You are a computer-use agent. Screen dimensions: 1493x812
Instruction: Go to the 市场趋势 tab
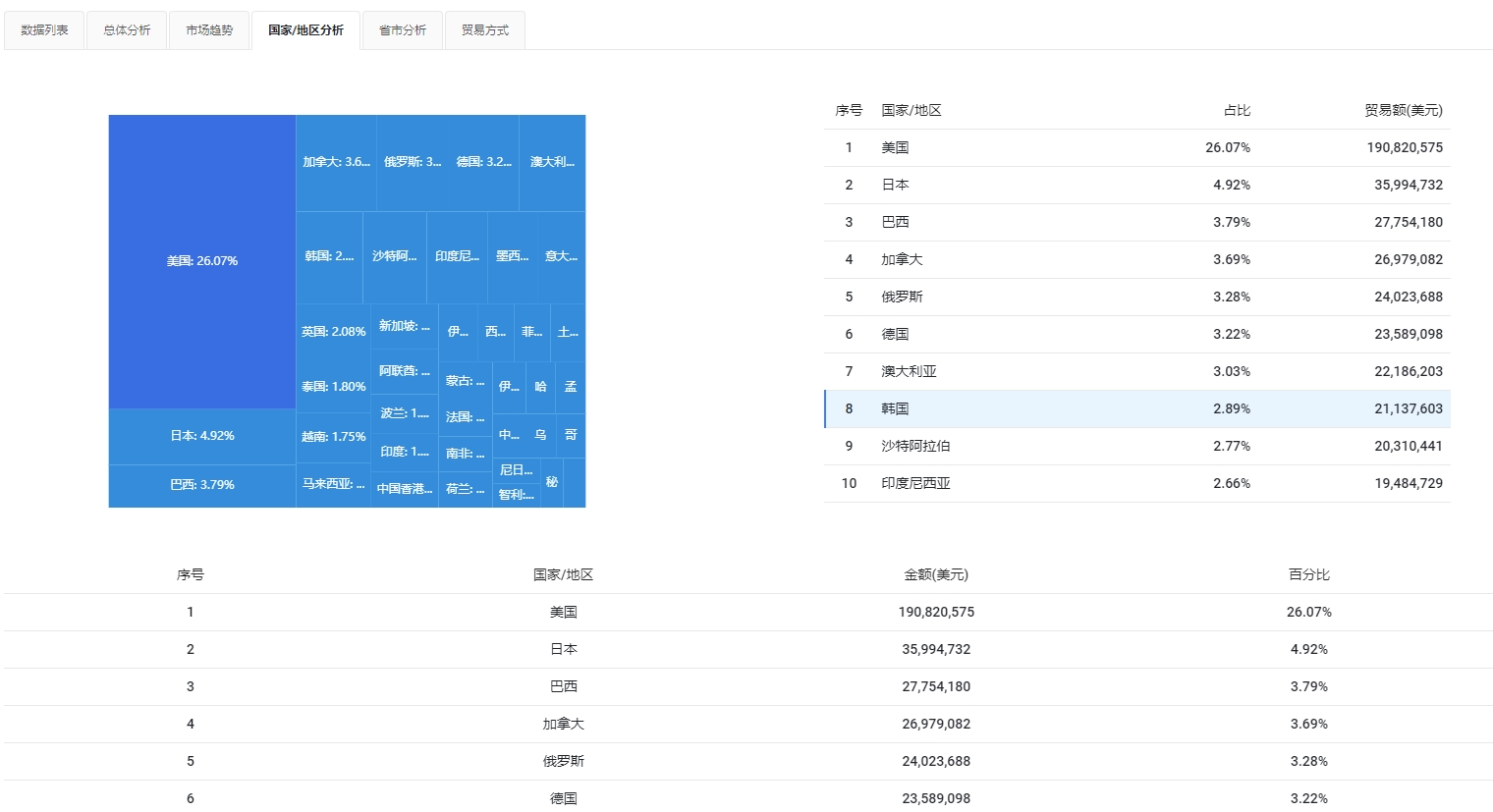(209, 30)
